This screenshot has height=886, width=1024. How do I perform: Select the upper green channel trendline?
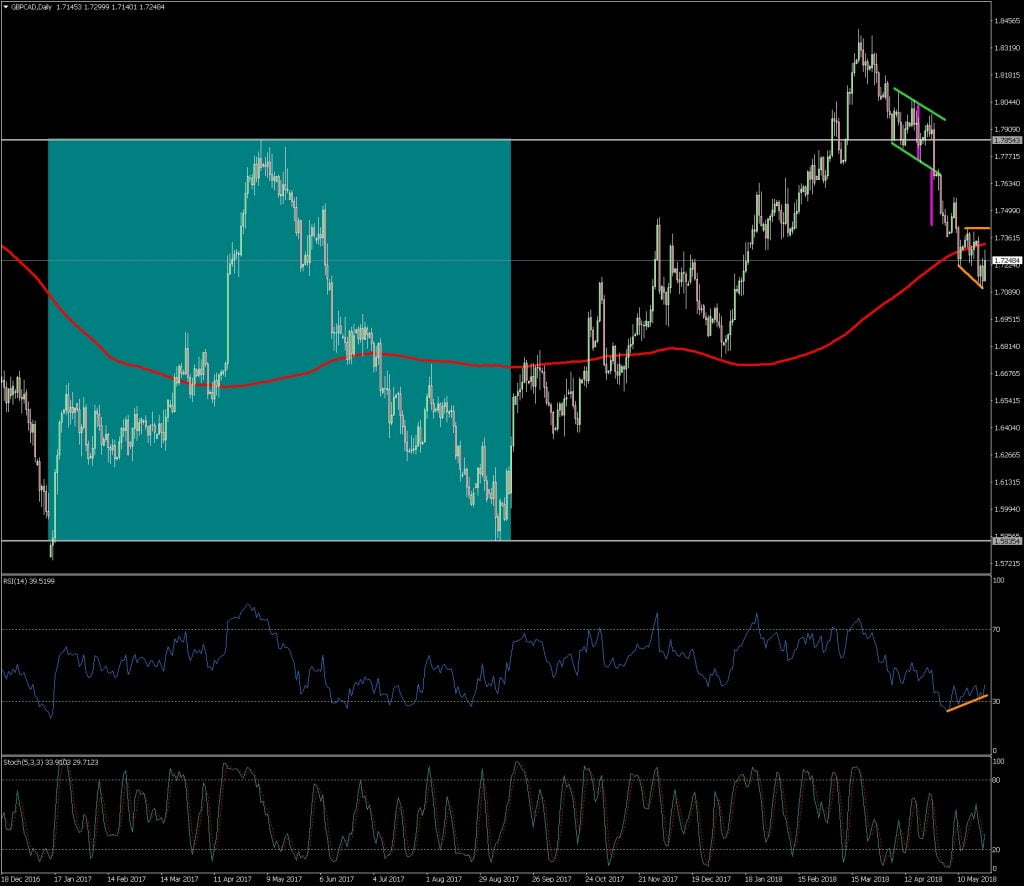(920, 105)
